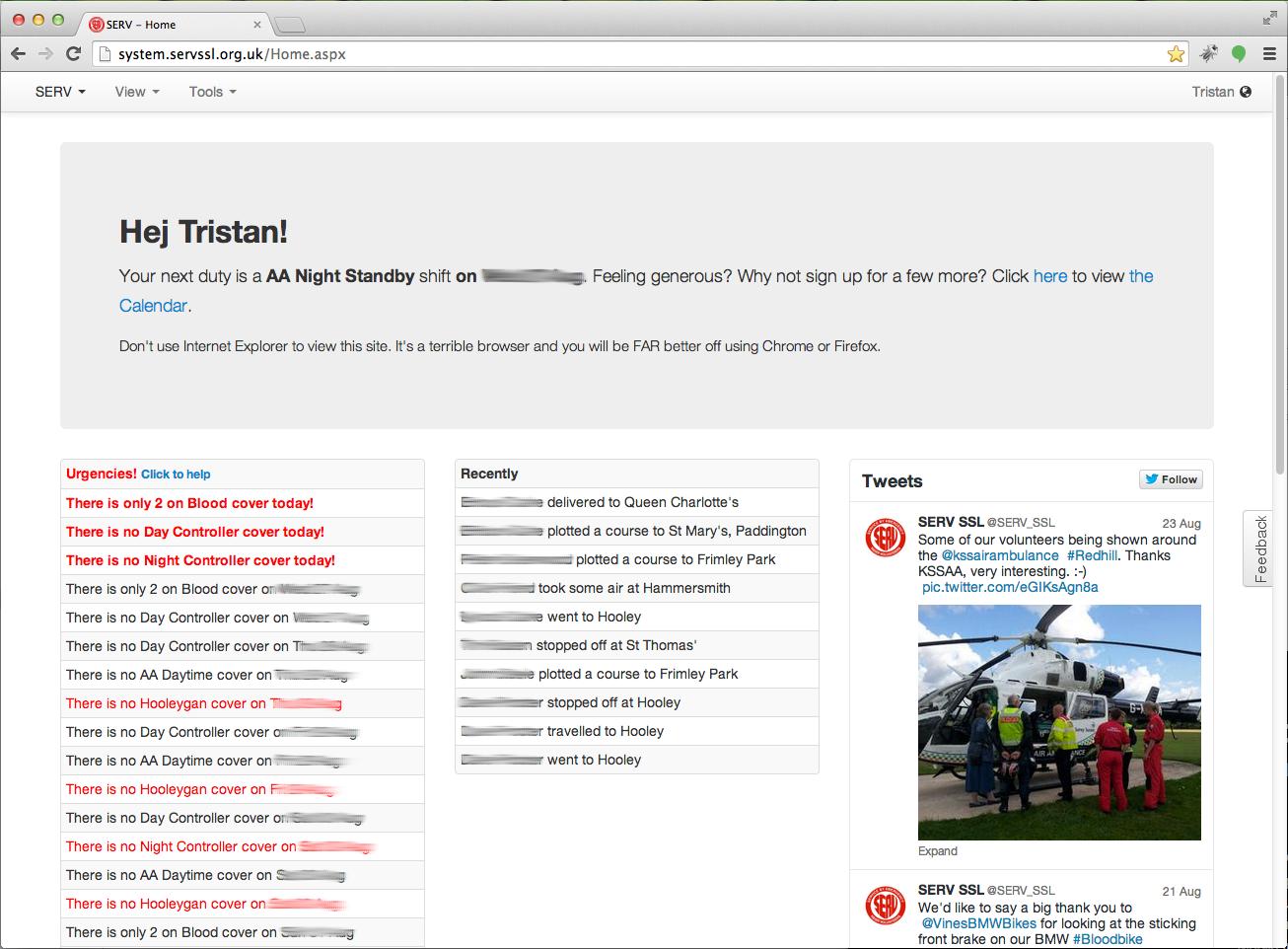This screenshot has width=1288, height=949.
Task: Close the SERV - Home tab
Action: 257,25
